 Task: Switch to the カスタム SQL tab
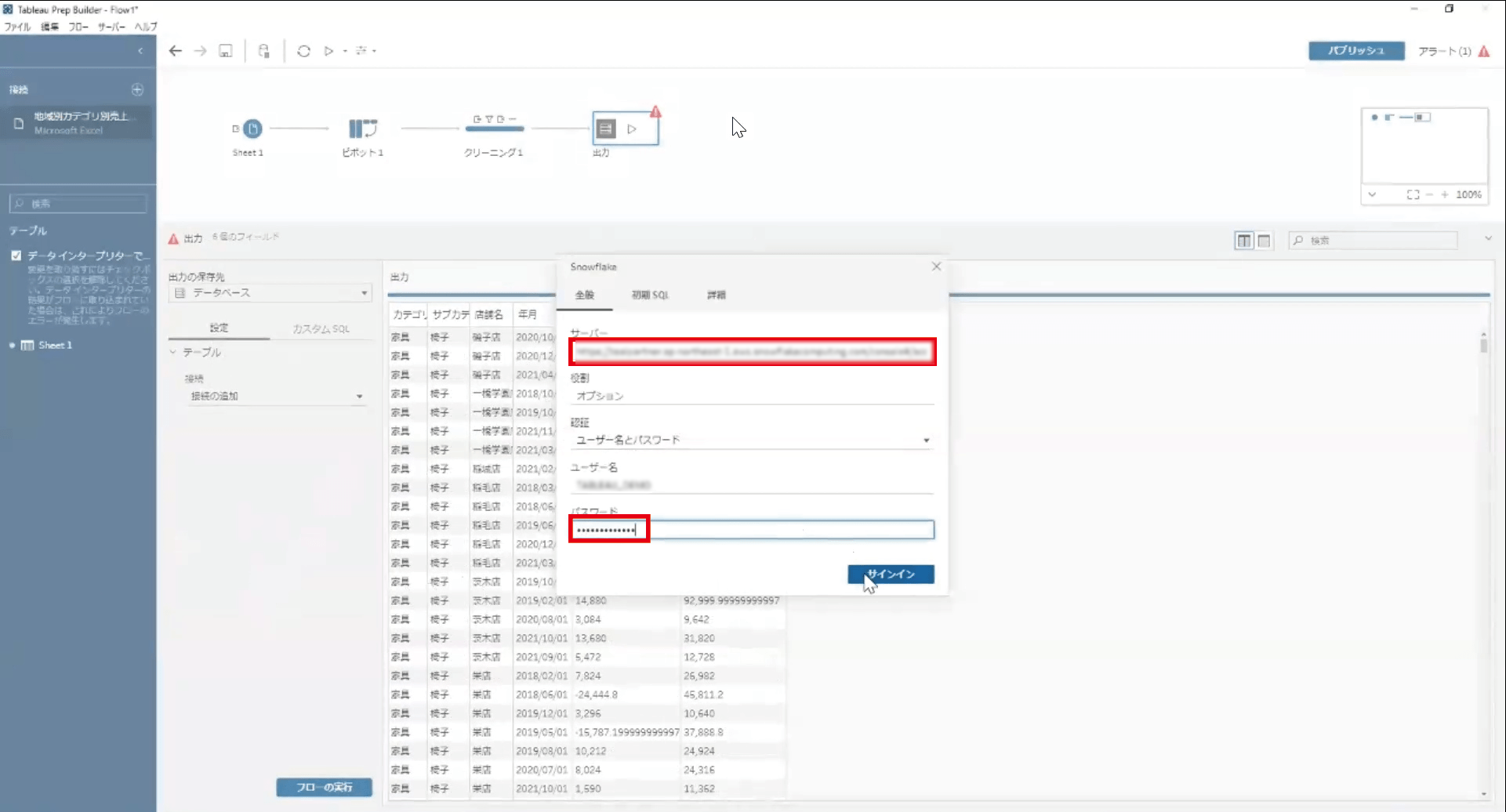[321, 329]
